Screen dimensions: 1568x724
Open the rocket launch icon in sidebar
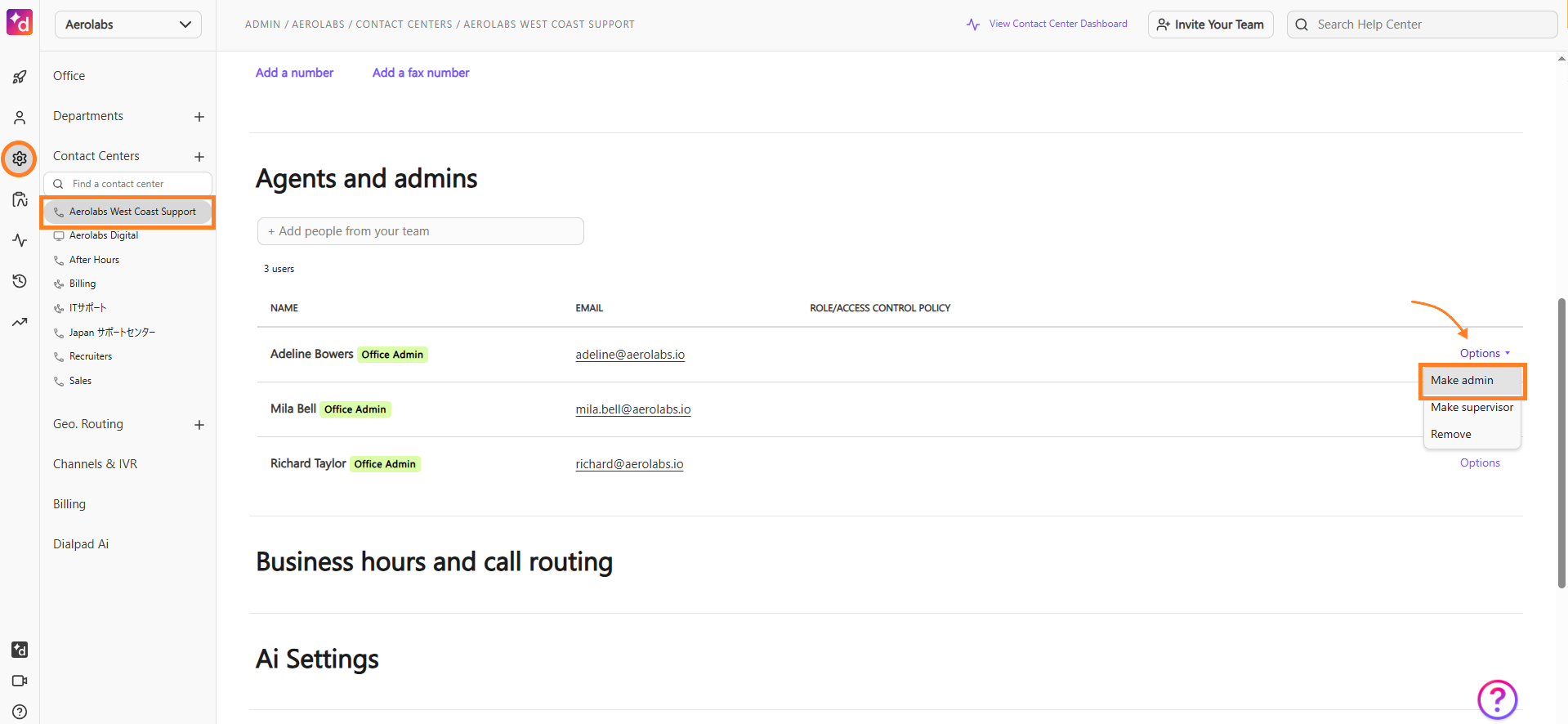(20, 77)
